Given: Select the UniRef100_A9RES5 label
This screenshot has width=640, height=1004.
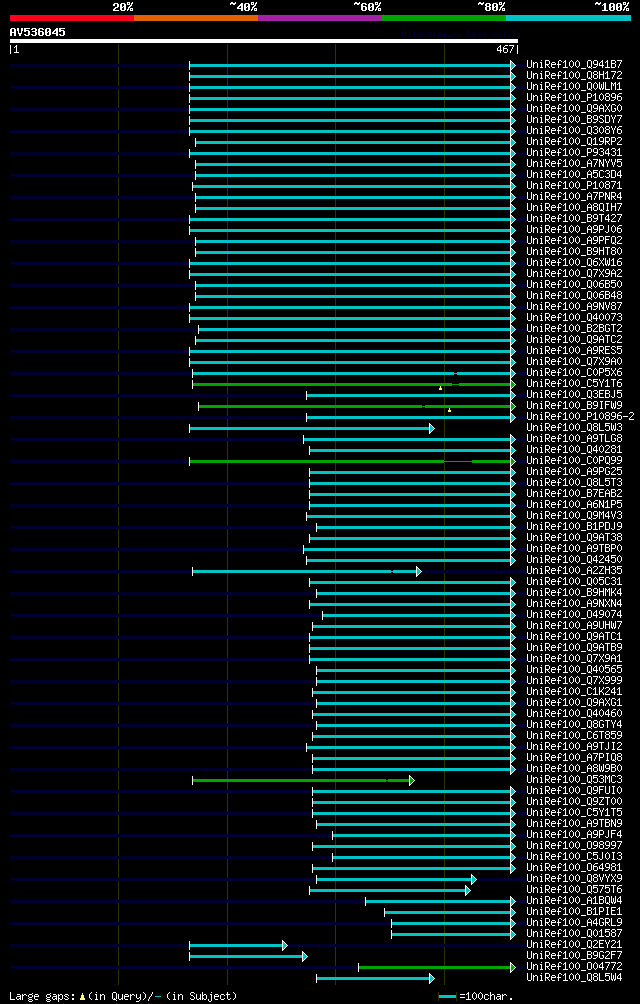Looking at the screenshot, I should 574,350.
